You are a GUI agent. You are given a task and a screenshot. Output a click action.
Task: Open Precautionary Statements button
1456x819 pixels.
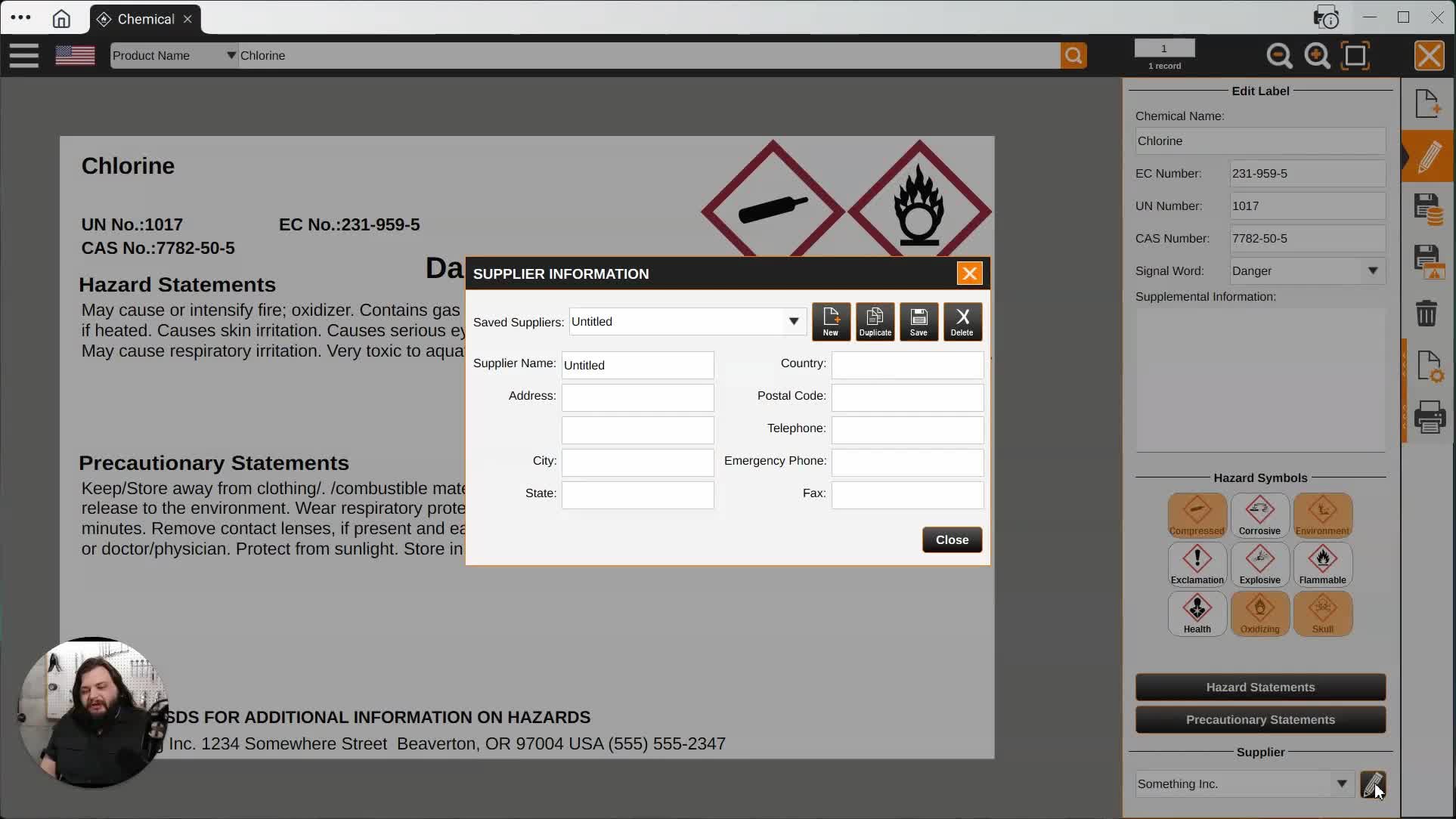(1260, 719)
